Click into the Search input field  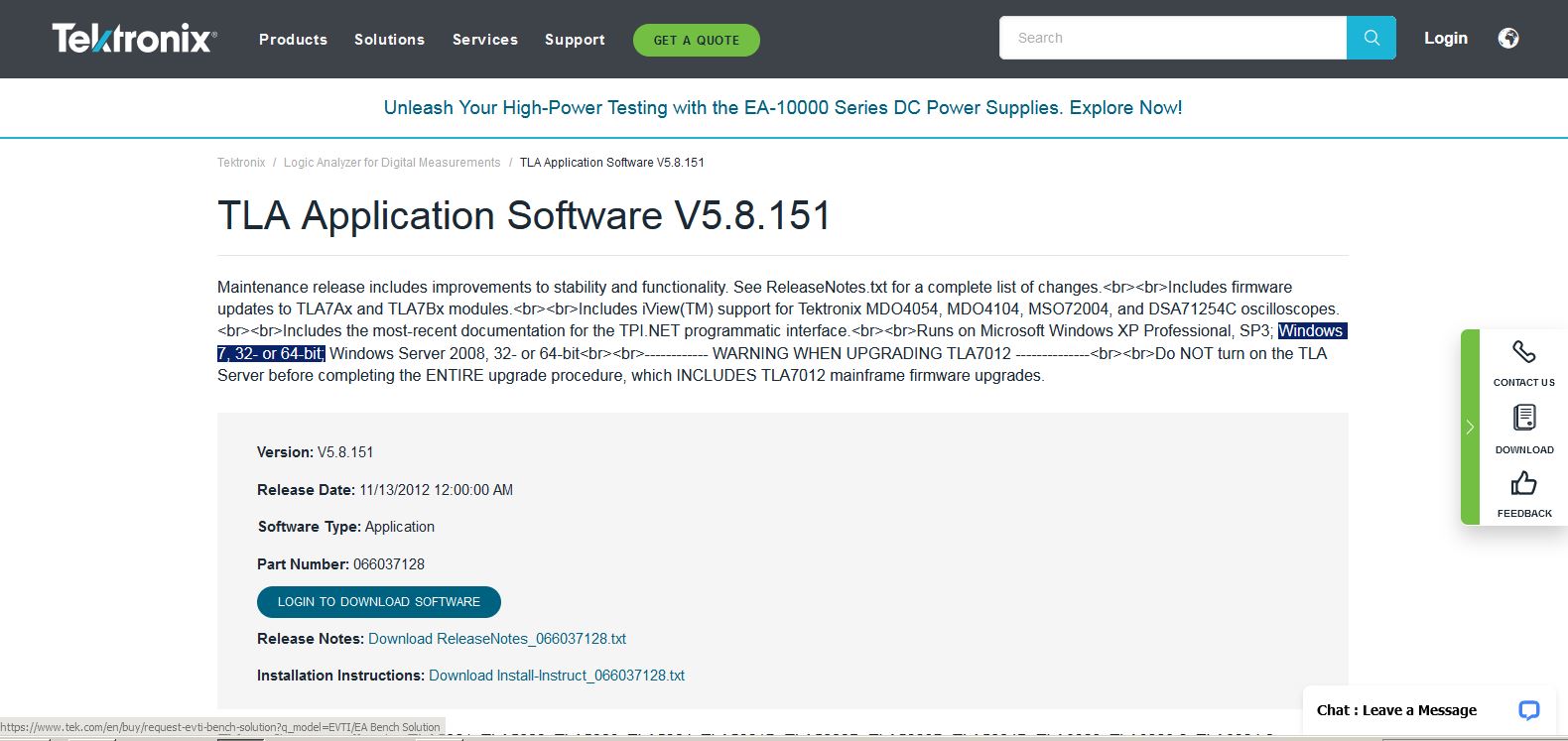(1172, 38)
